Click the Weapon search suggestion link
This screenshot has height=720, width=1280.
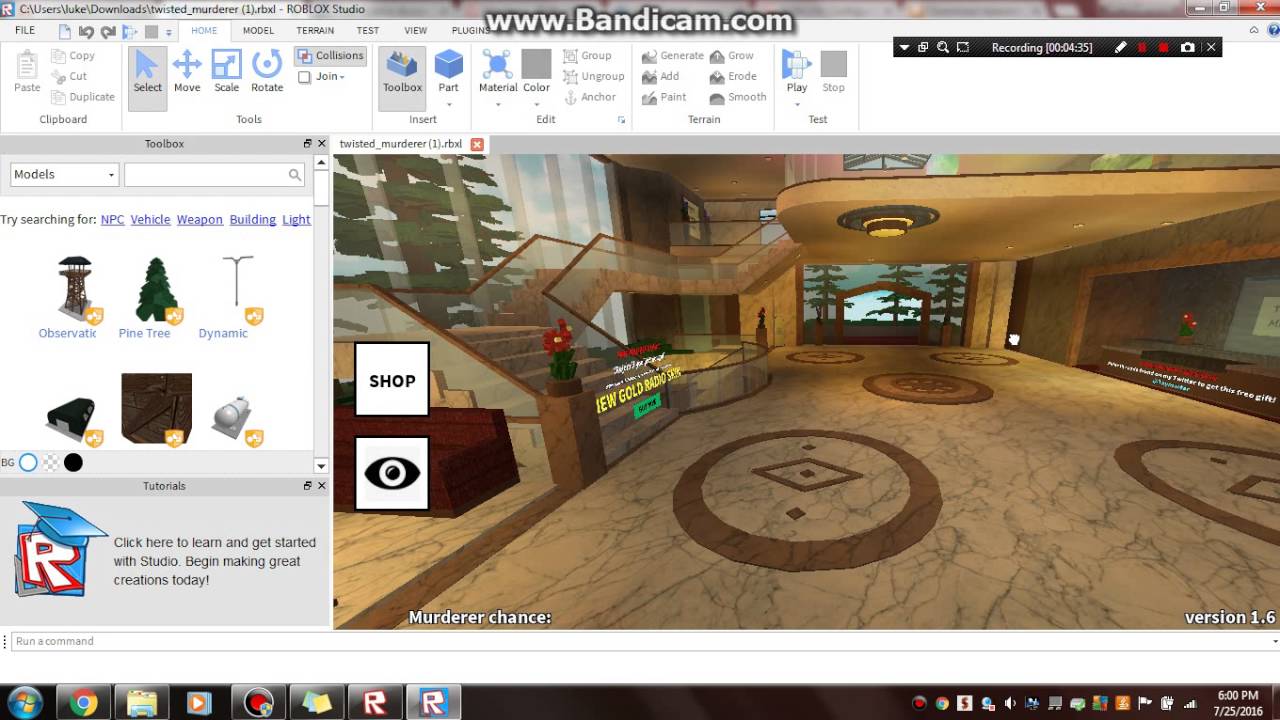tap(200, 220)
